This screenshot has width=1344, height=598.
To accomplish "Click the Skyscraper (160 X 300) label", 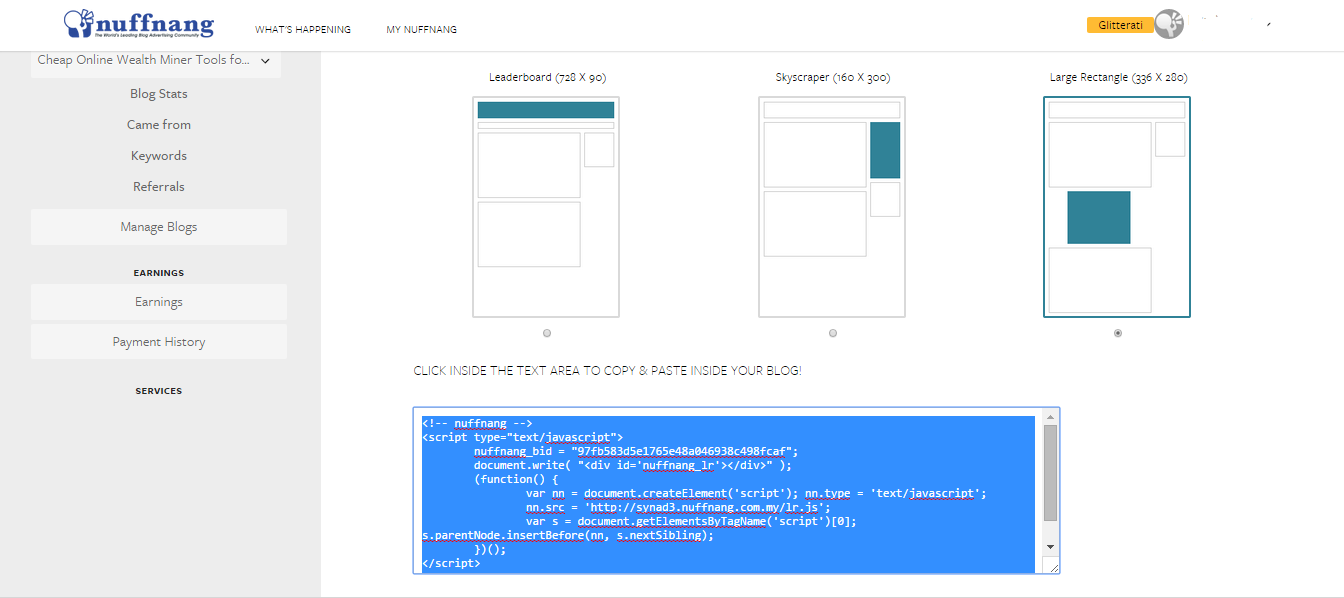I will (833, 77).
